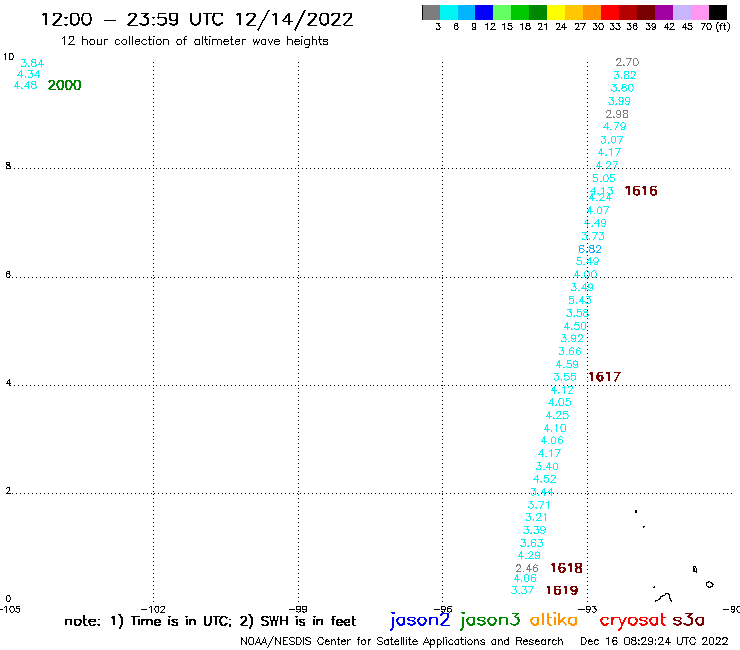Click the 'jason2' satellite legend name
Screen dimensions: 740x650
(420, 620)
